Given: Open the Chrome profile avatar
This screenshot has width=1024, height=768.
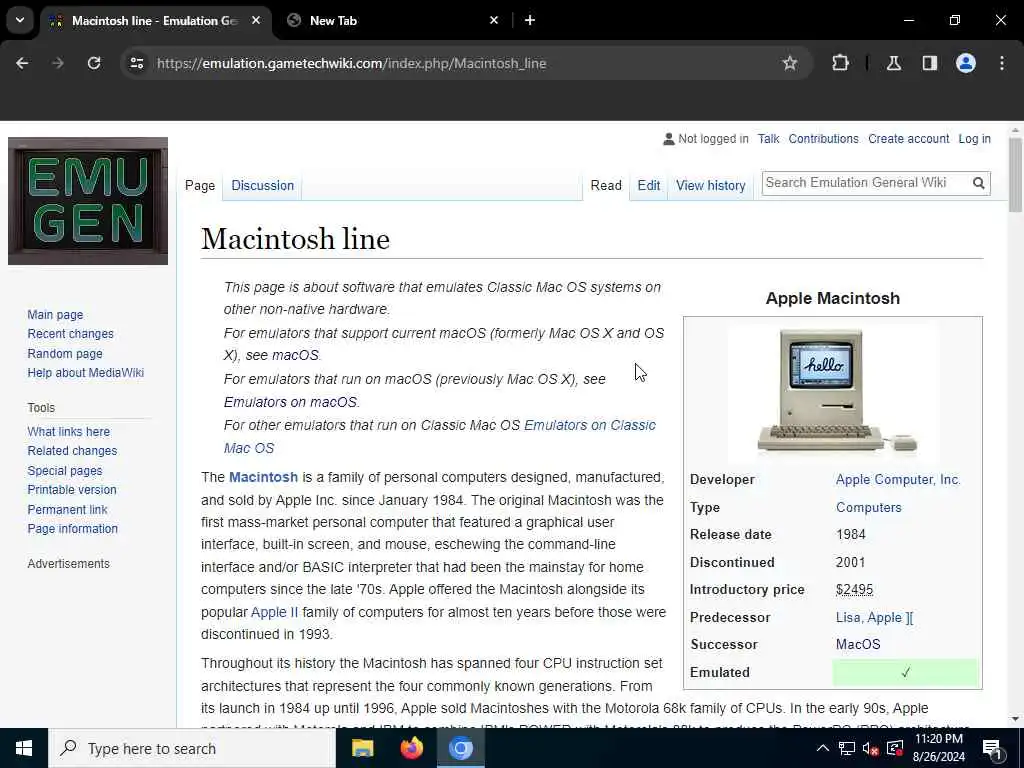Looking at the screenshot, I should 966,63.
